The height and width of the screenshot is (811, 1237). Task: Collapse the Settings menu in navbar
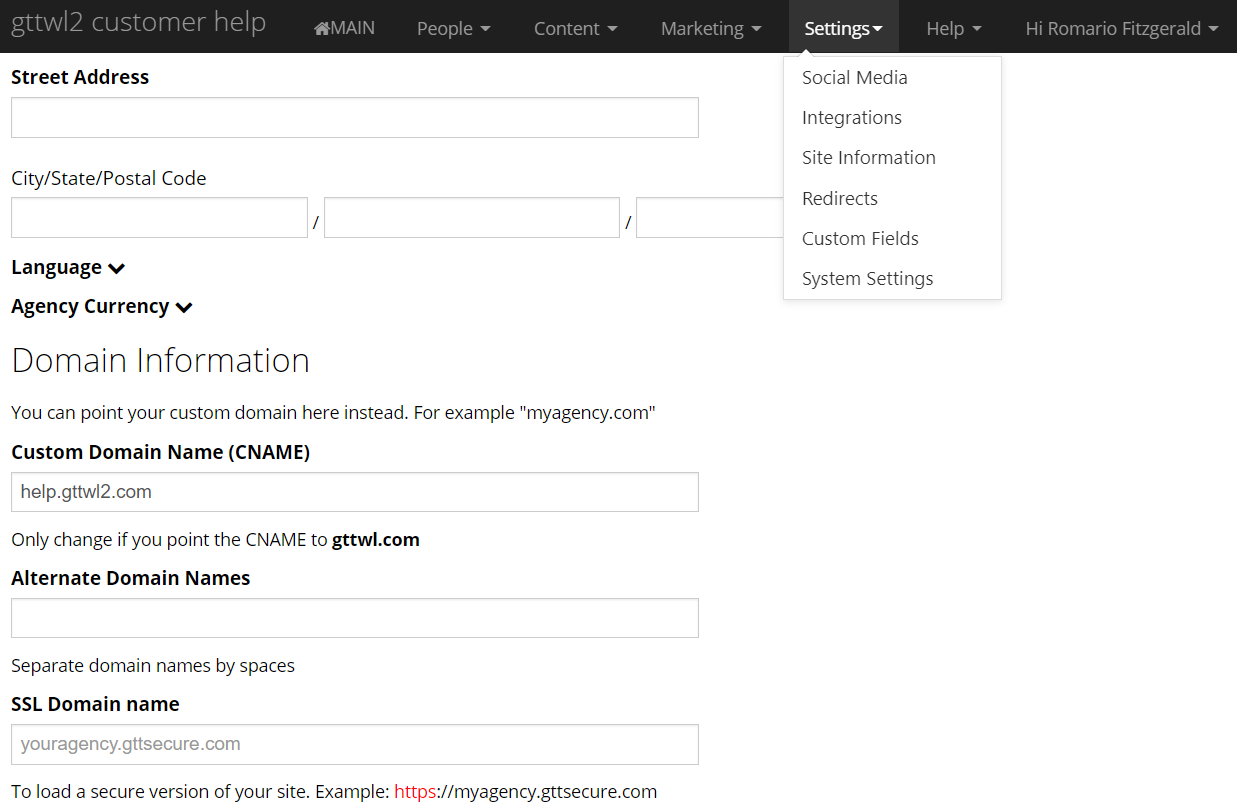click(843, 29)
